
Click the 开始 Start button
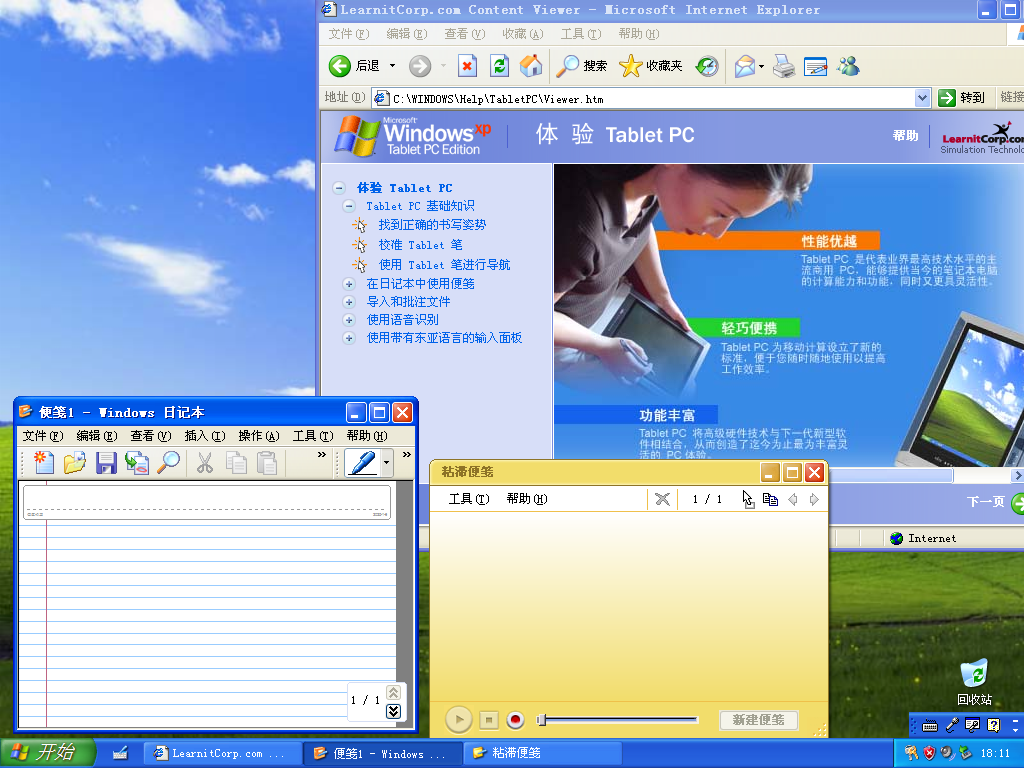click(47, 753)
